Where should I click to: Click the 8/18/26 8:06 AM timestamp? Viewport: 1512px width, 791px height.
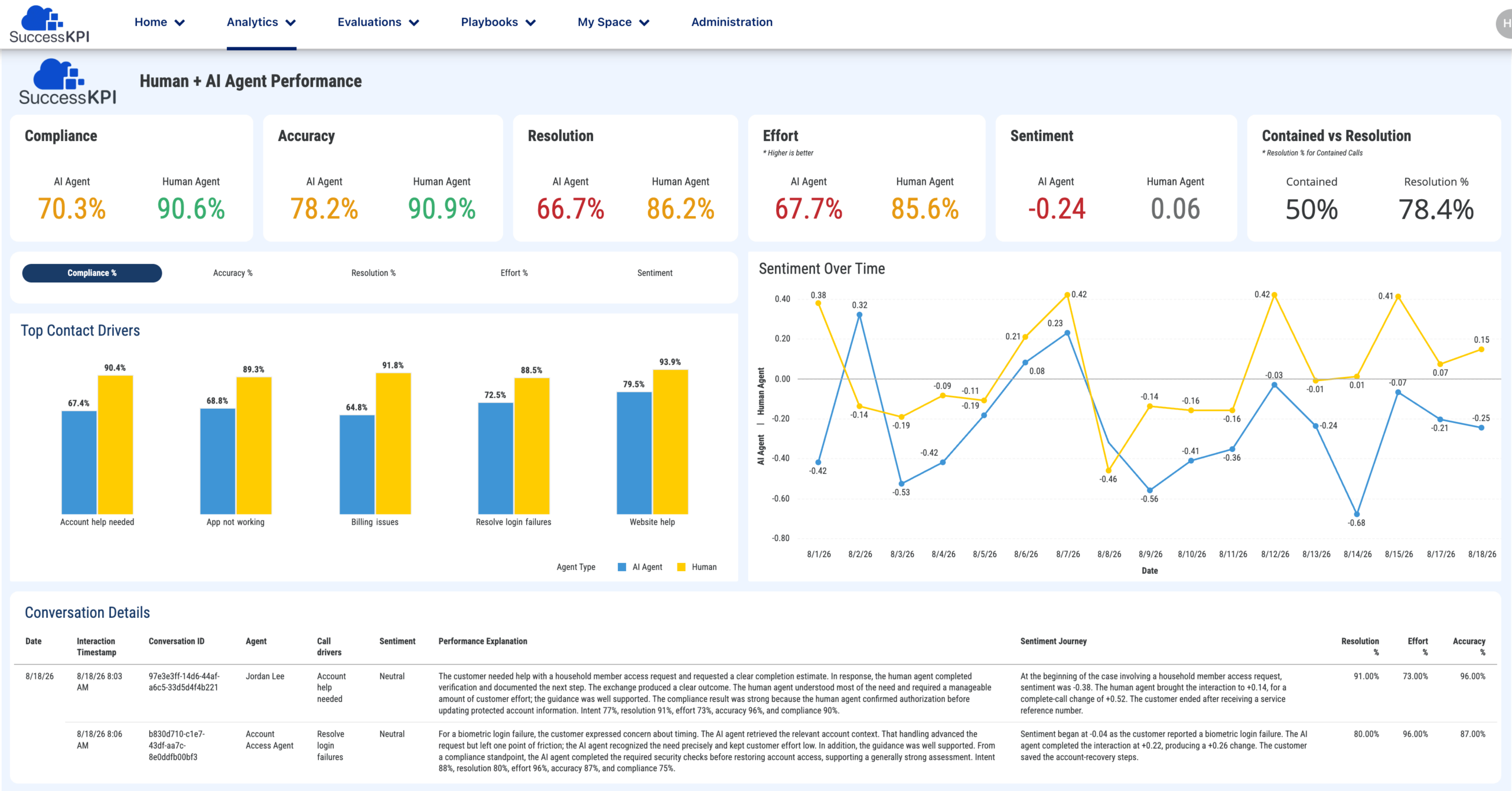(x=99, y=740)
